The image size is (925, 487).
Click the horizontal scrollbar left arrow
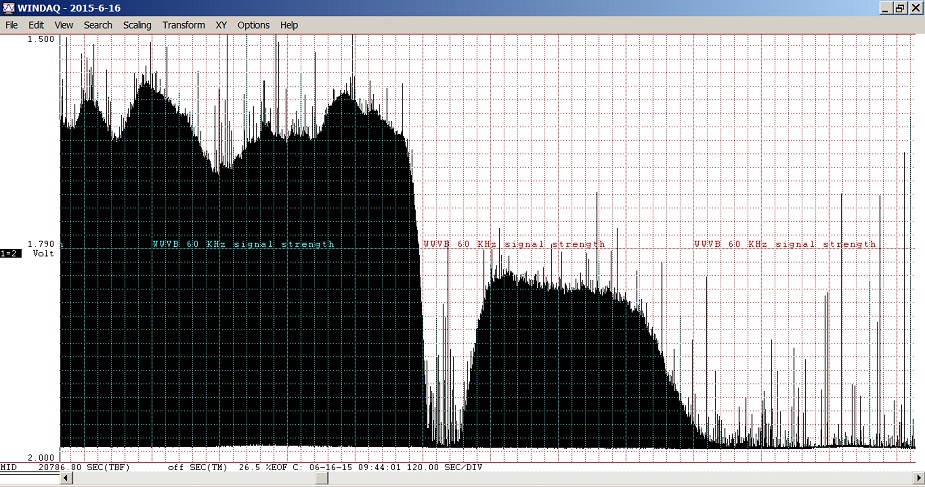[67, 479]
